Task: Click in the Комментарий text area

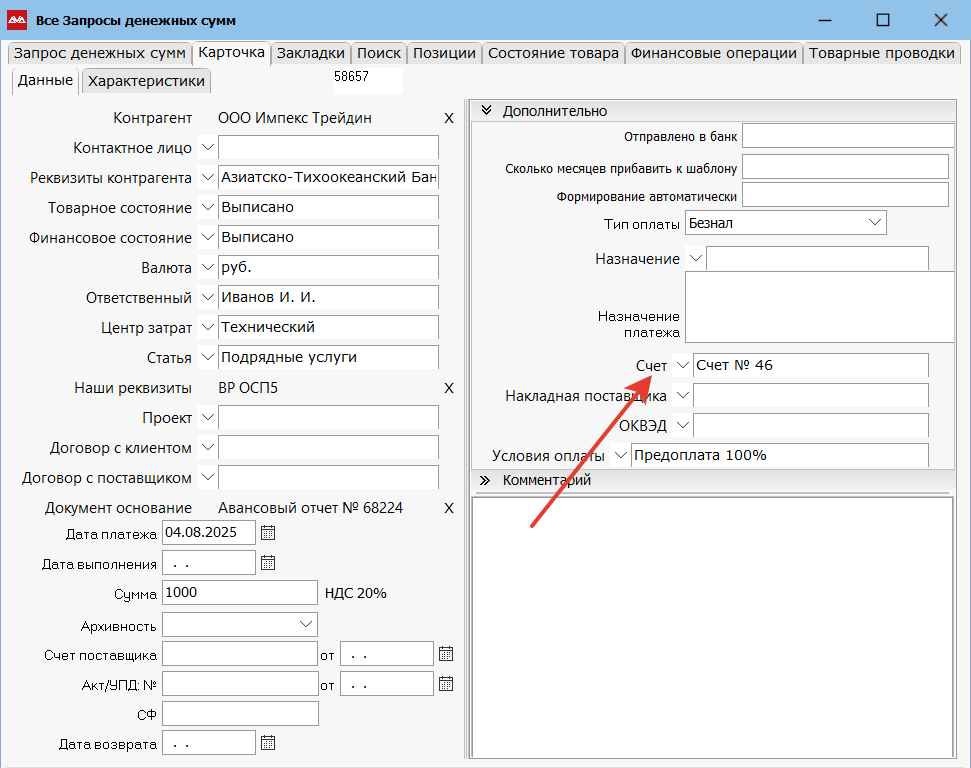Action: tap(711, 627)
